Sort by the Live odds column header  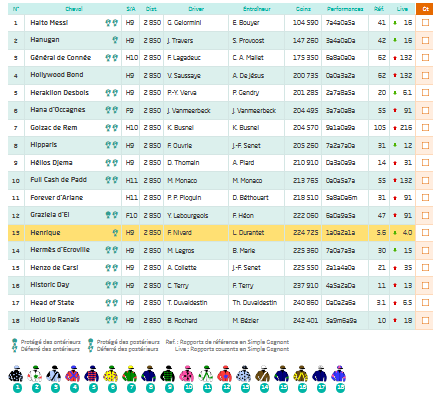[402, 9]
